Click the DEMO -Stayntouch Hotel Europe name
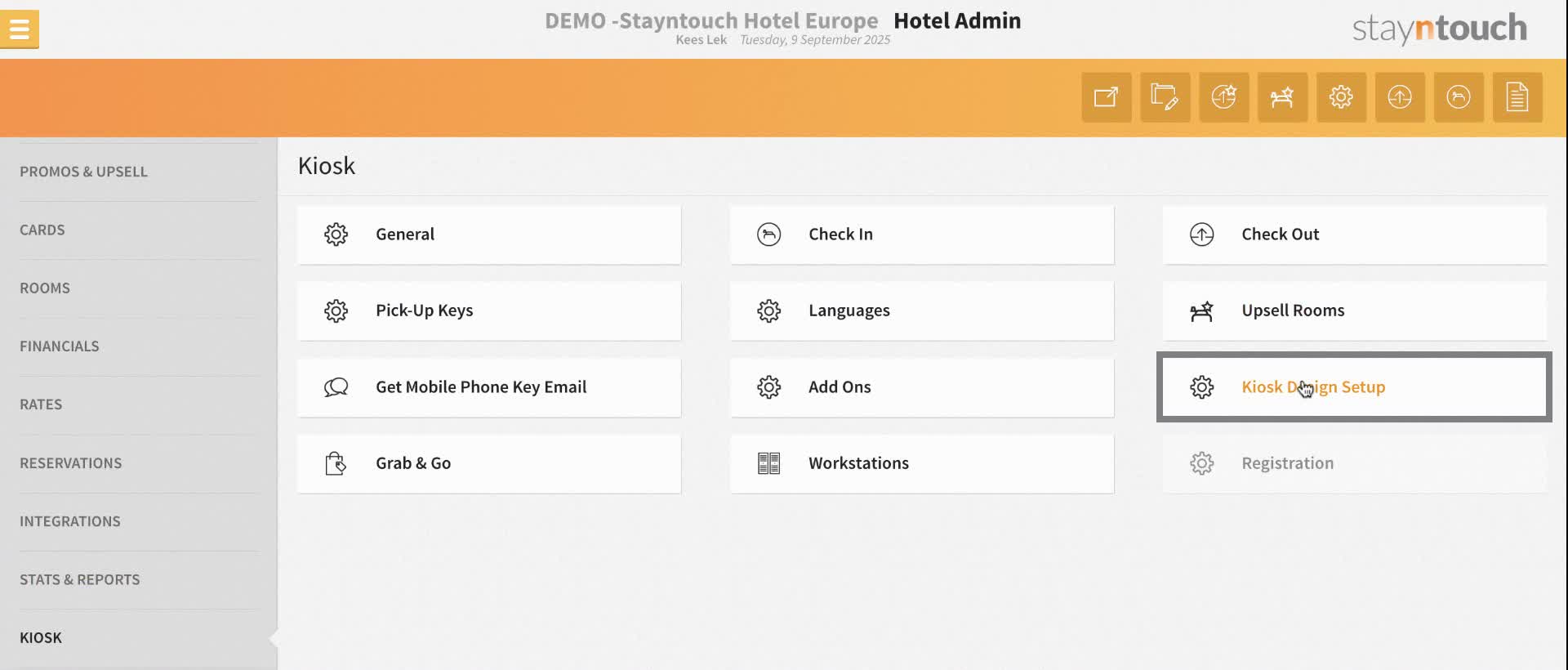Image resolution: width=1568 pixels, height=670 pixels. tap(711, 20)
